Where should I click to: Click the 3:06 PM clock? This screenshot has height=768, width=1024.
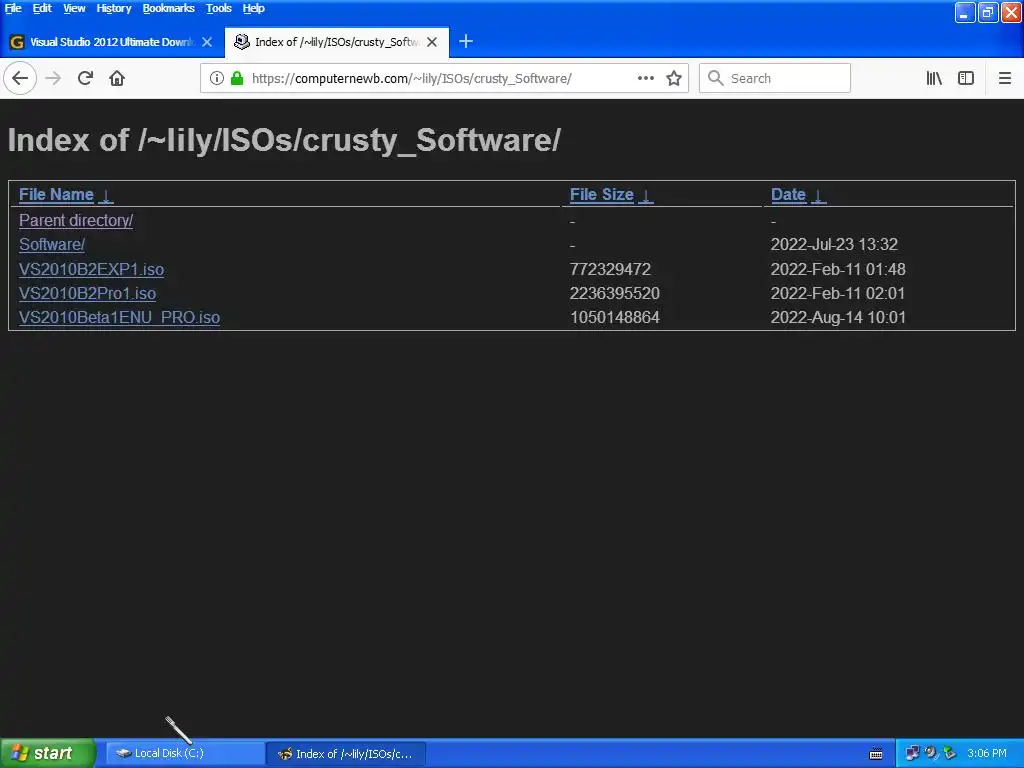(x=987, y=754)
